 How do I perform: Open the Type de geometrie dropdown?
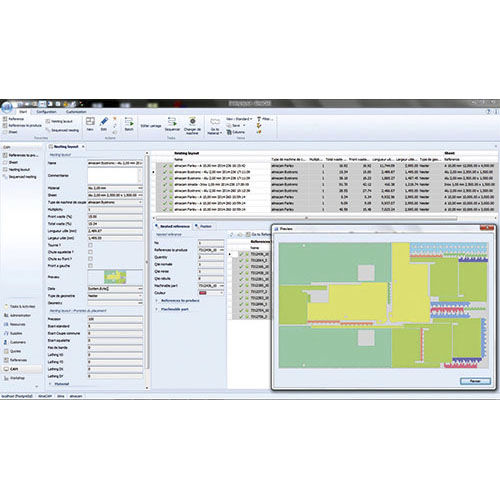(140, 296)
